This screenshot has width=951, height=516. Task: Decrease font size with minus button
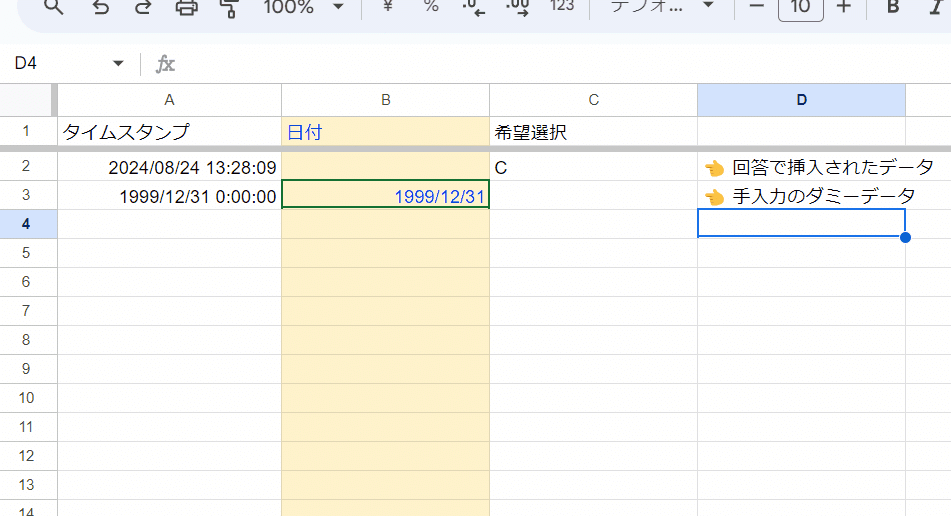(x=756, y=6)
